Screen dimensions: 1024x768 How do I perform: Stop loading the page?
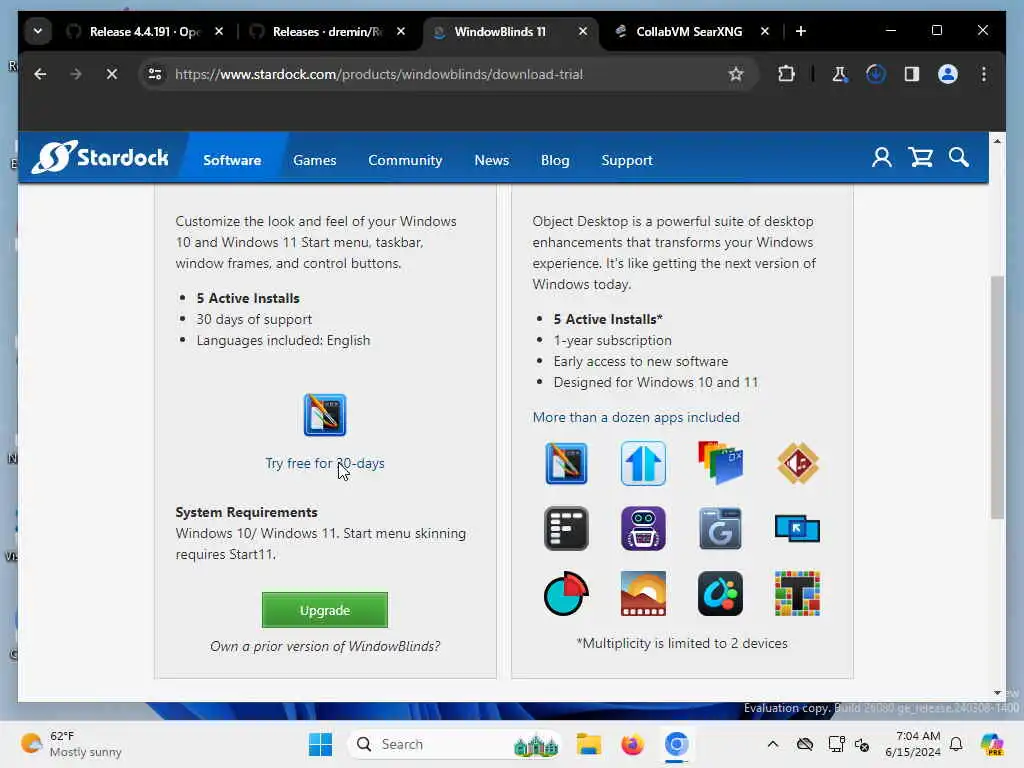point(112,74)
